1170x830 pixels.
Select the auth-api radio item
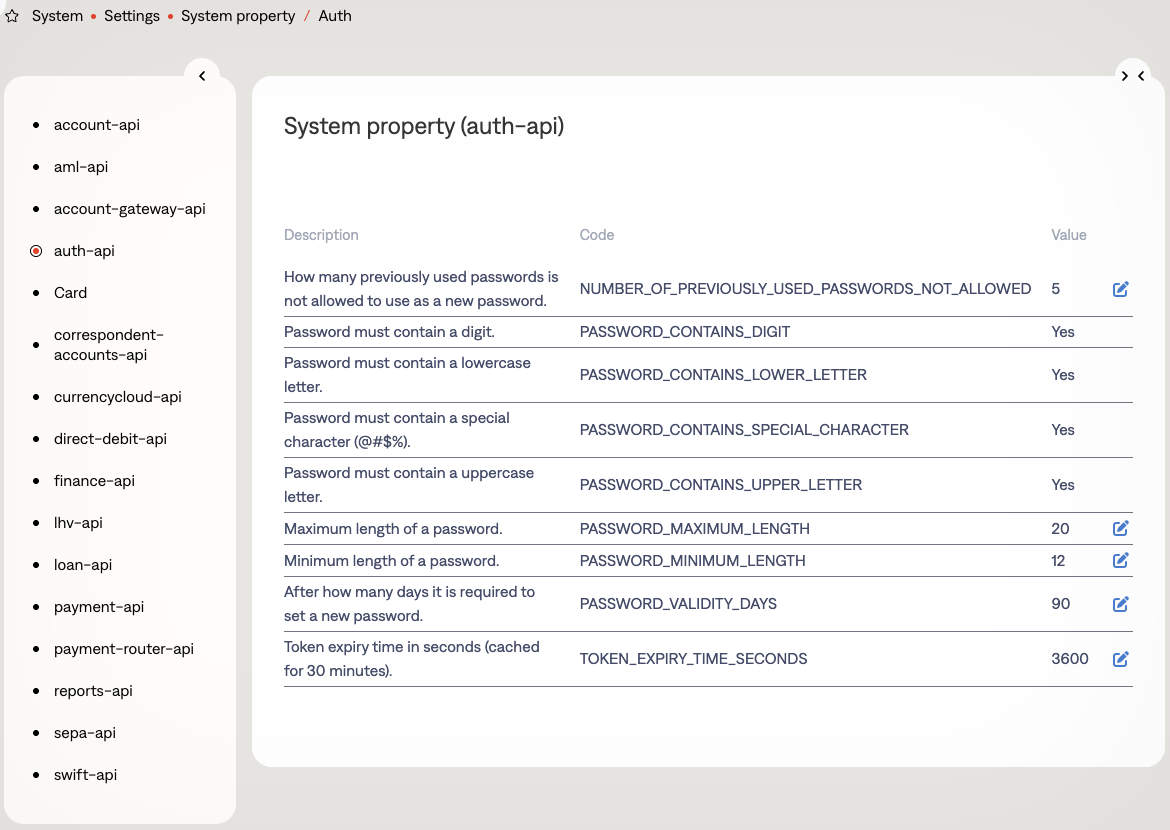pyautogui.click(x=37, y=251)
